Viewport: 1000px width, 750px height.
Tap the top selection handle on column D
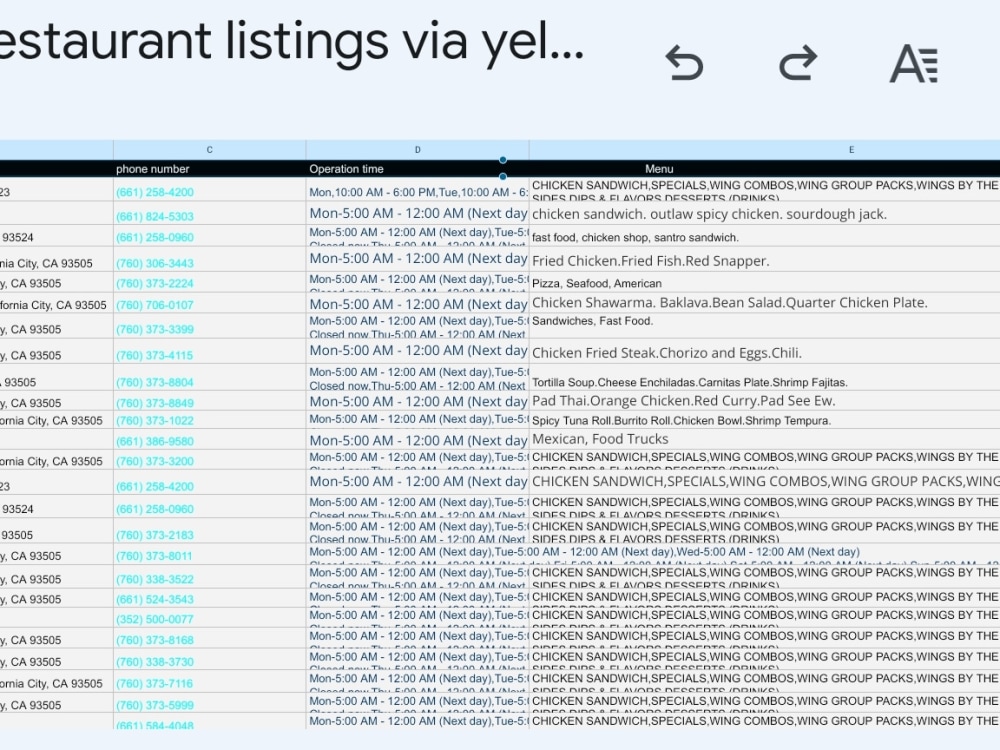[x=503, y=159]
